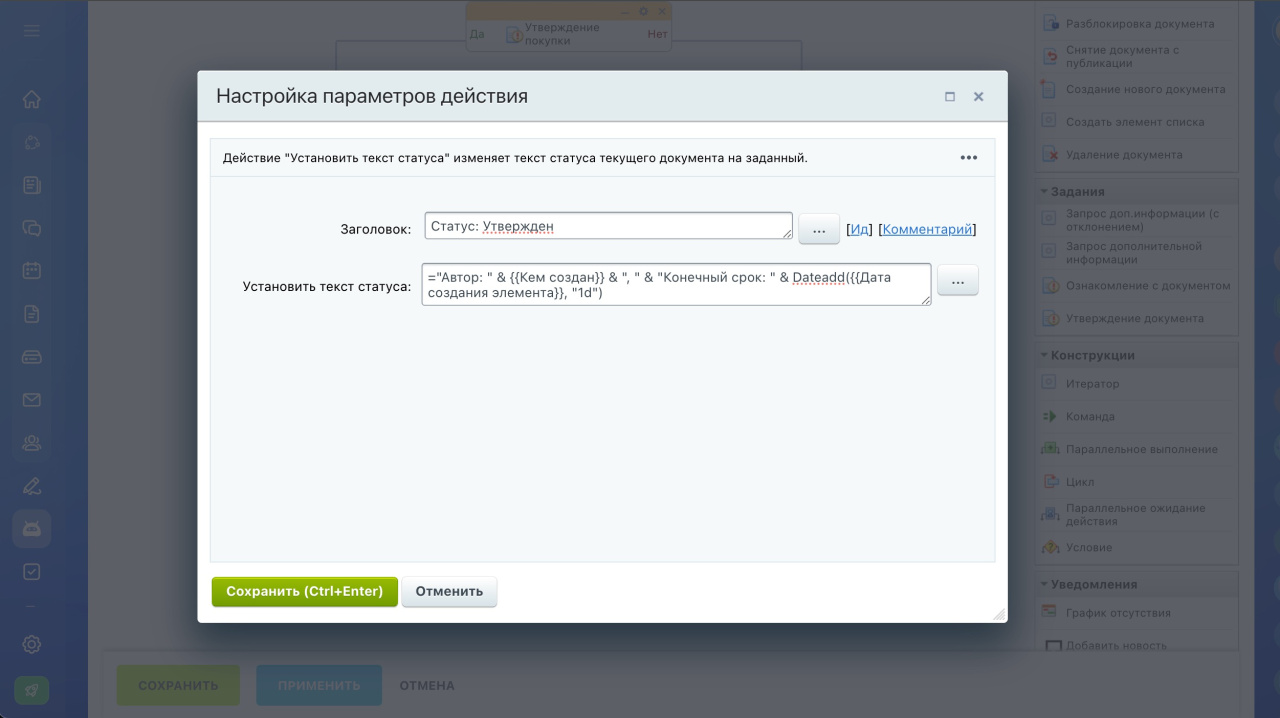
Task: Open the pen signature icon in sidebar
Action: point(32,486)
